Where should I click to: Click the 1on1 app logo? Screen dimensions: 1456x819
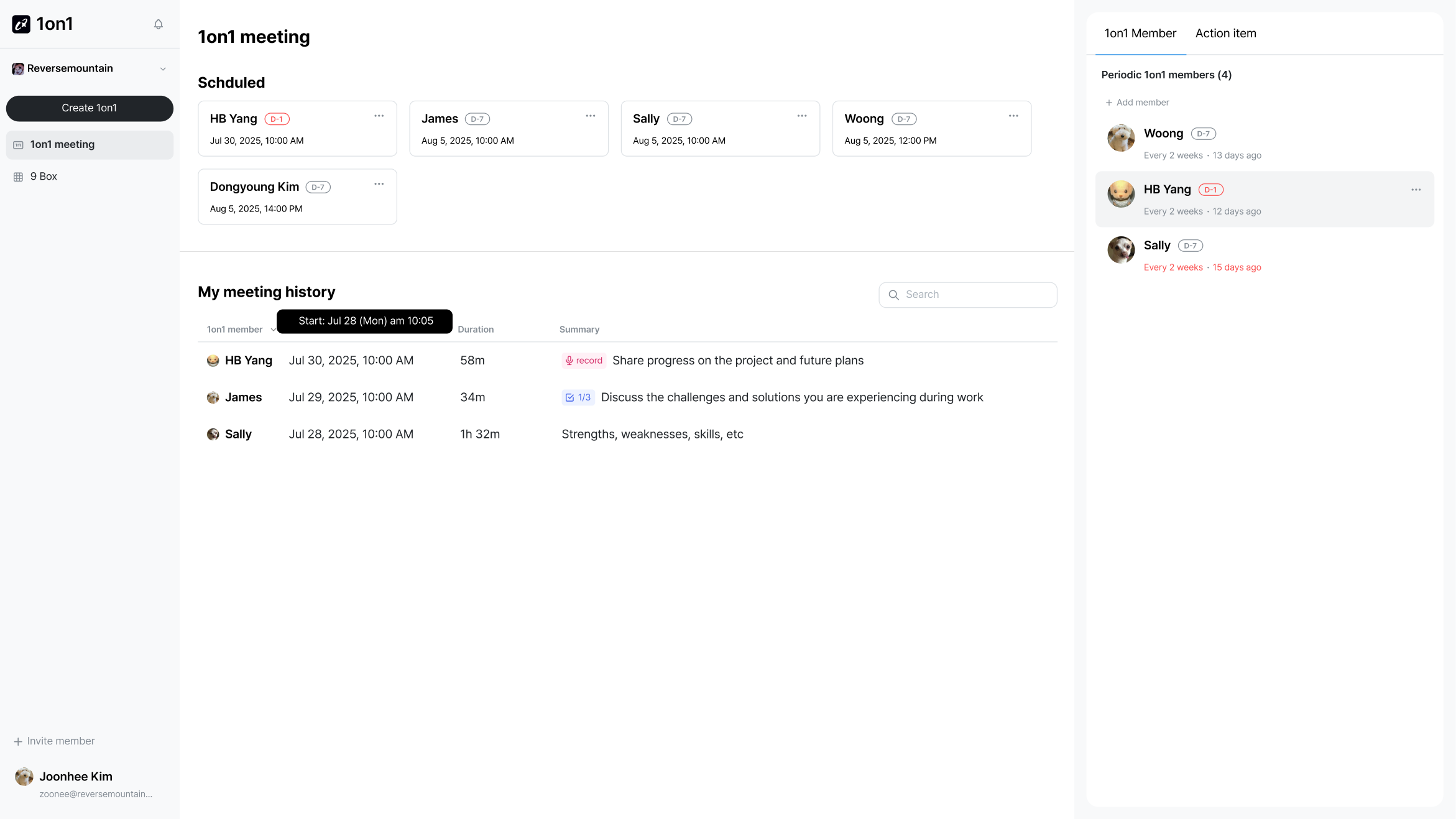click(21, 24)
